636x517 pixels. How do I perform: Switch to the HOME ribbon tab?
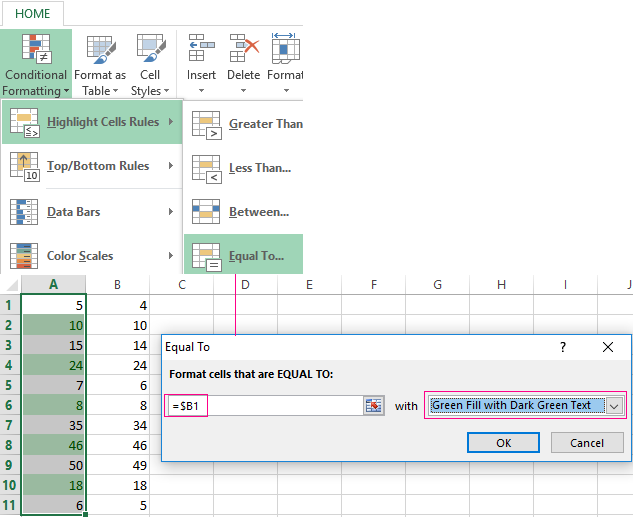click(x=31, y=13)
